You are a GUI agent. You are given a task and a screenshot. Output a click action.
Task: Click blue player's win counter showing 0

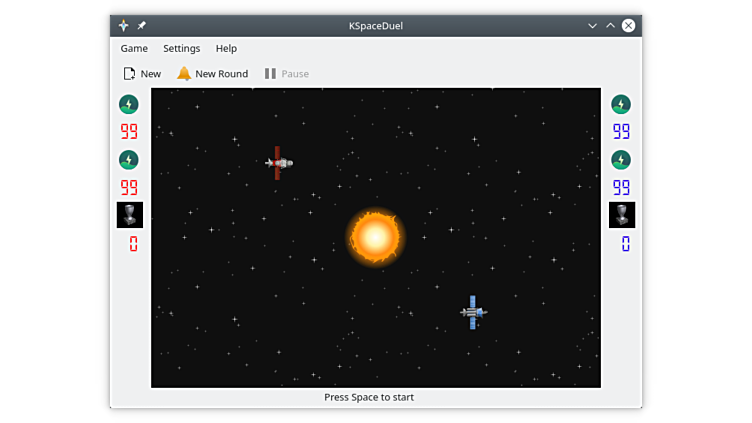pyautogui.click(x=625, y=244)
